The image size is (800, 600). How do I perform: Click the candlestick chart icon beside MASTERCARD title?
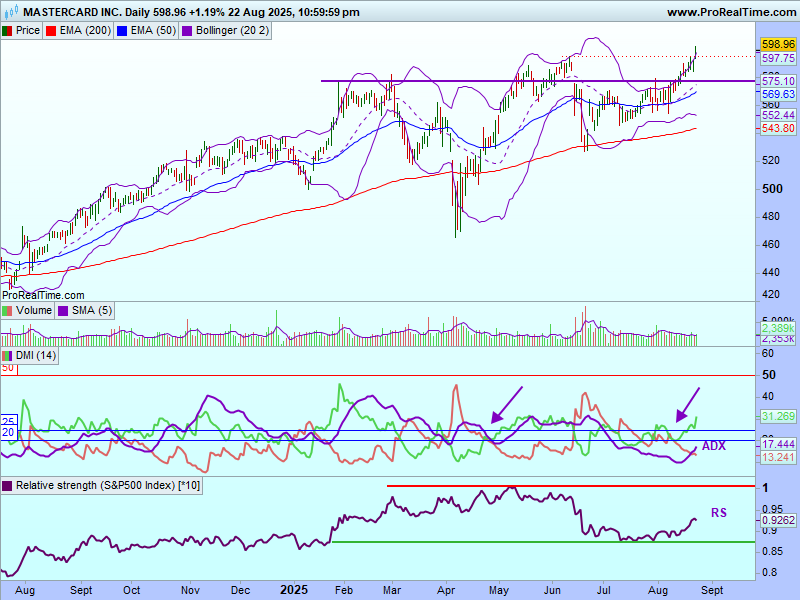pos(11,11)
